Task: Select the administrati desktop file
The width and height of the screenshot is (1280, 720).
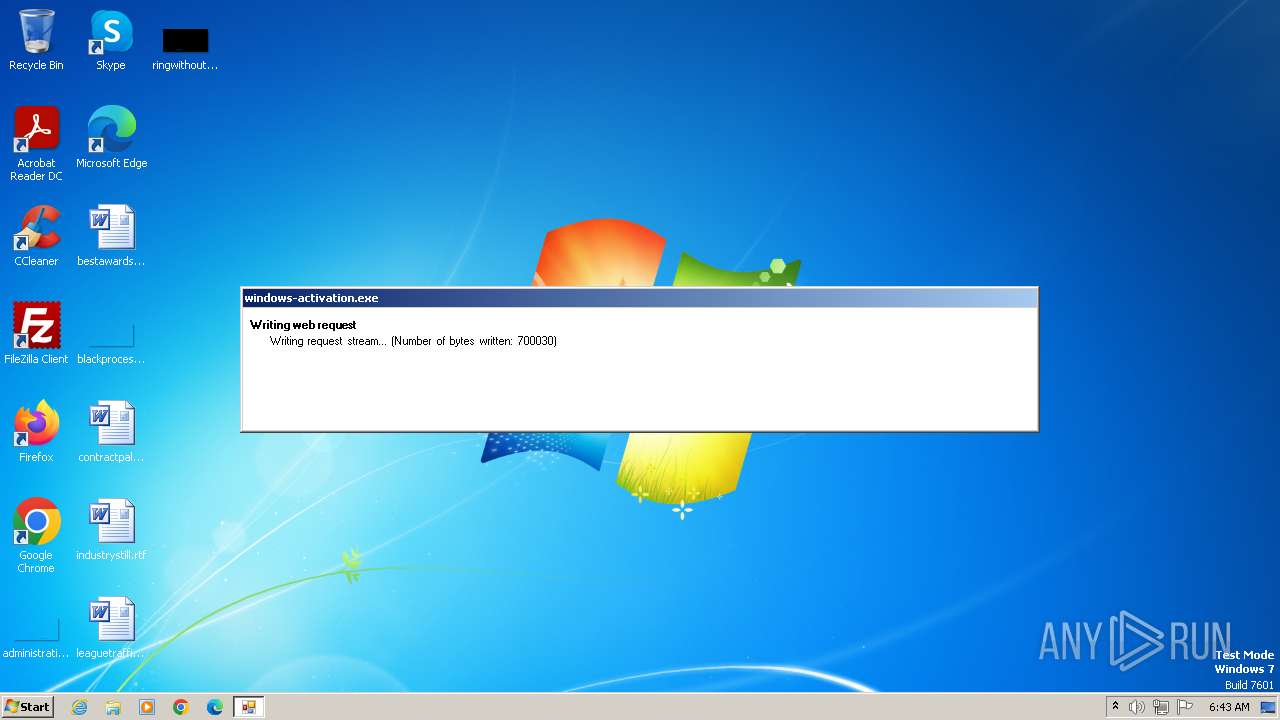Action: pyautogui.click(x=36, y=638)
